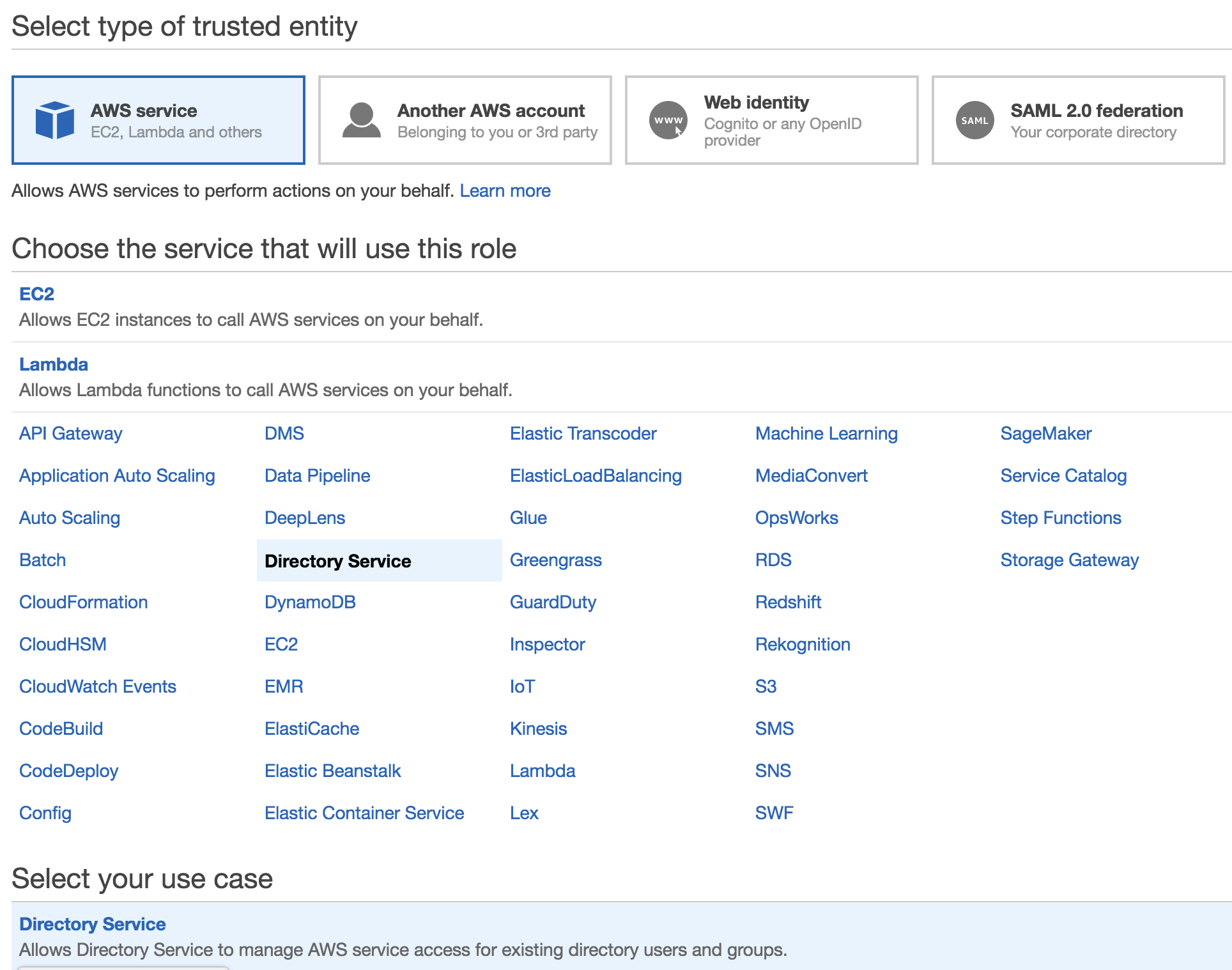Click the Another AWS account person icon
1232x970 pixels.
pos(361,120)
